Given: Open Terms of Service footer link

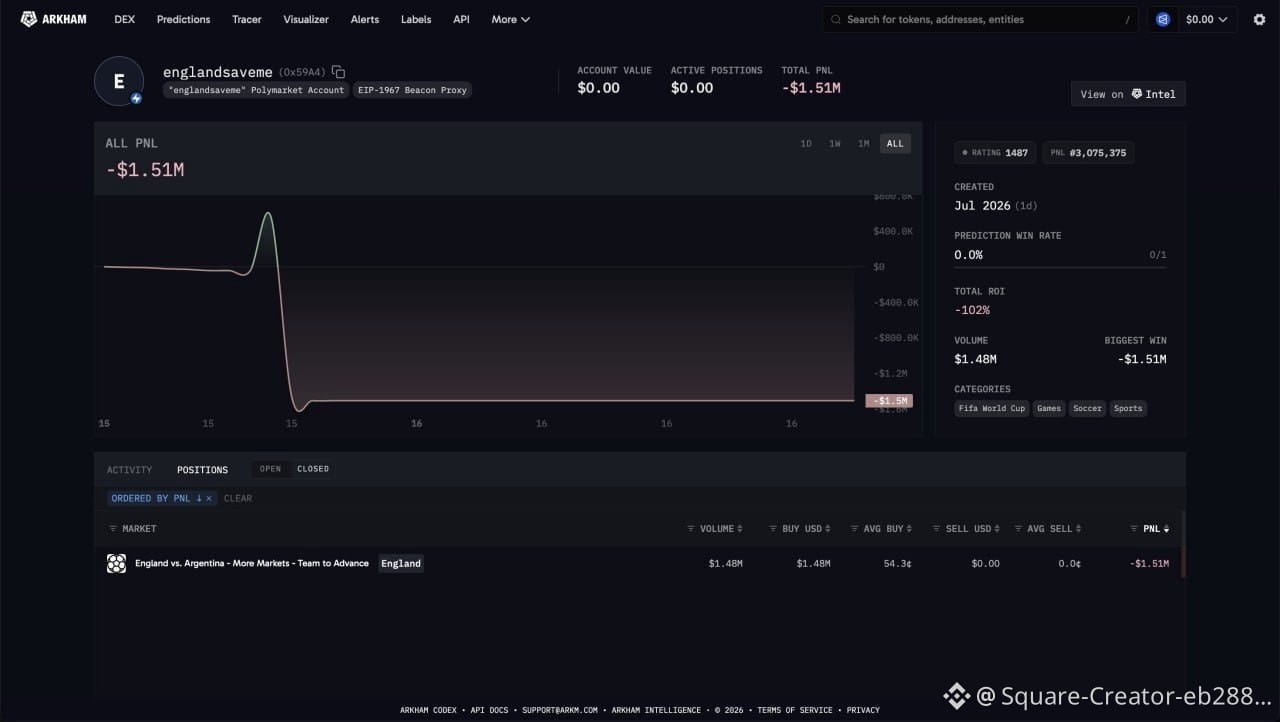Looking at the screenshot, I should [795, 710].
